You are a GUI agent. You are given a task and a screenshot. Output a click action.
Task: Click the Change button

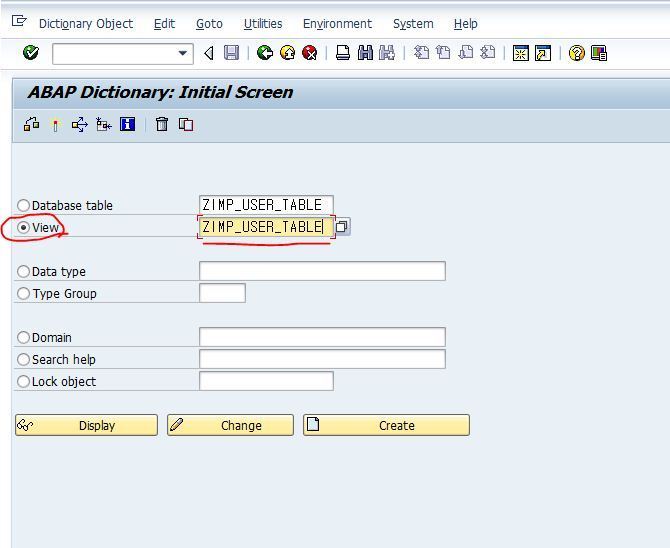(x=230, y=425)
